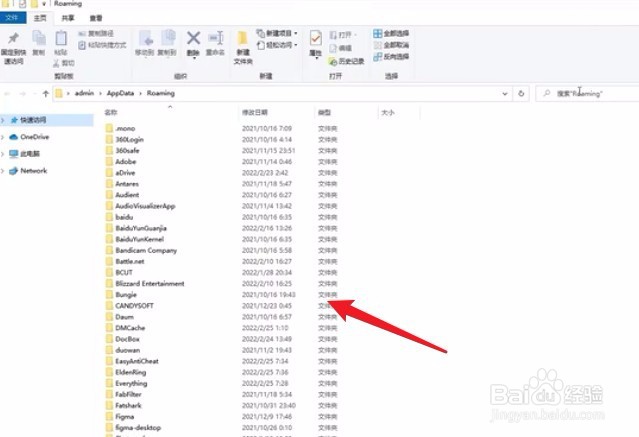Open the File (文件) tab

pyautogui.click(x=12, y=18)
